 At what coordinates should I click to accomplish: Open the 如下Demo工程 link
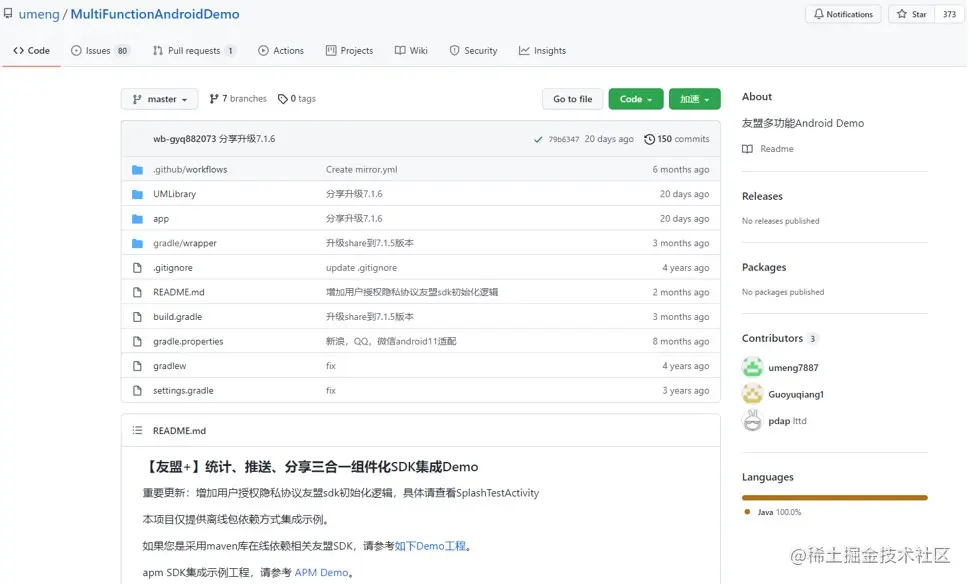[430, 546]
